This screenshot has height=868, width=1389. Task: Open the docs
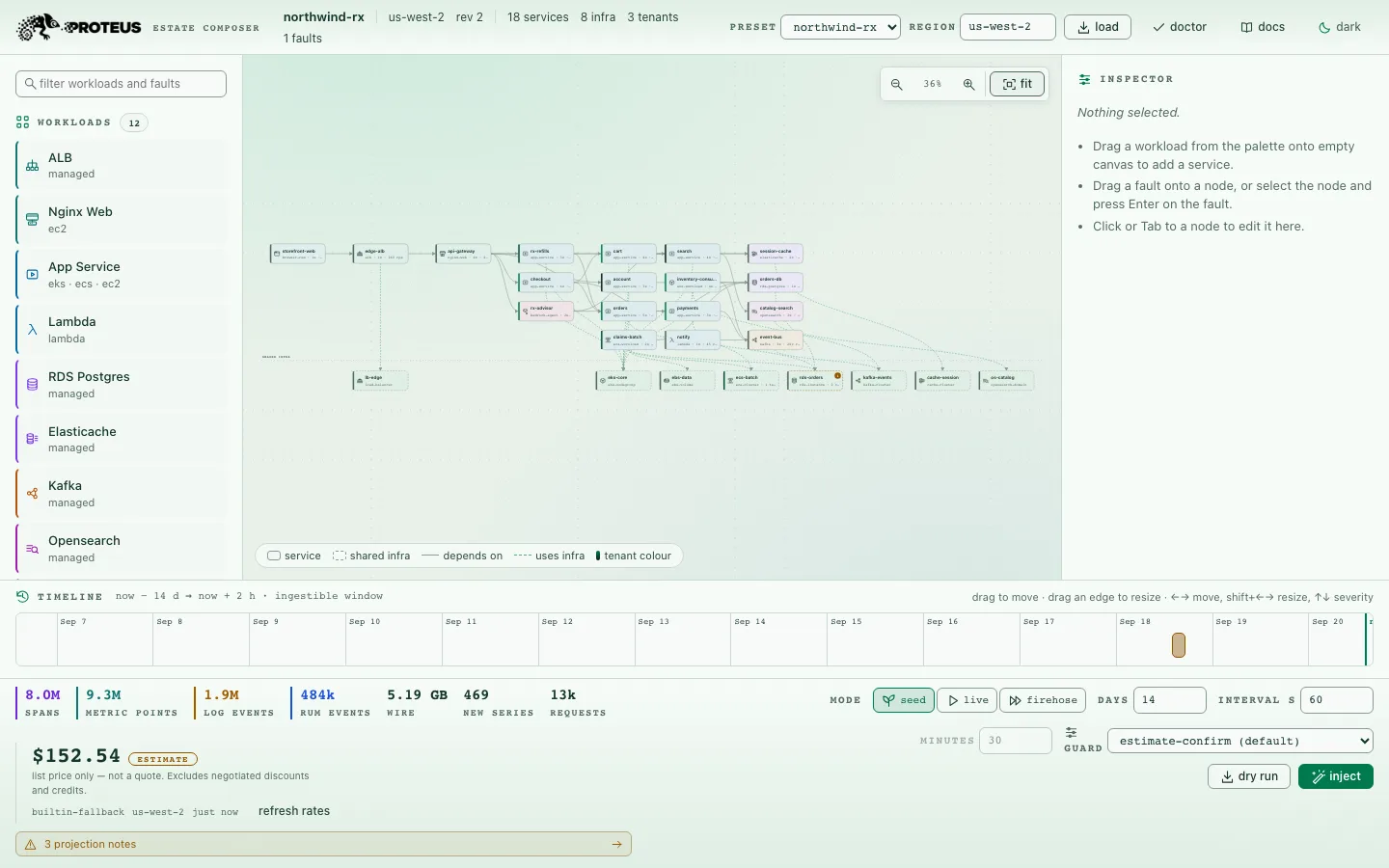pyautogui.click(x=1263, y=27)
